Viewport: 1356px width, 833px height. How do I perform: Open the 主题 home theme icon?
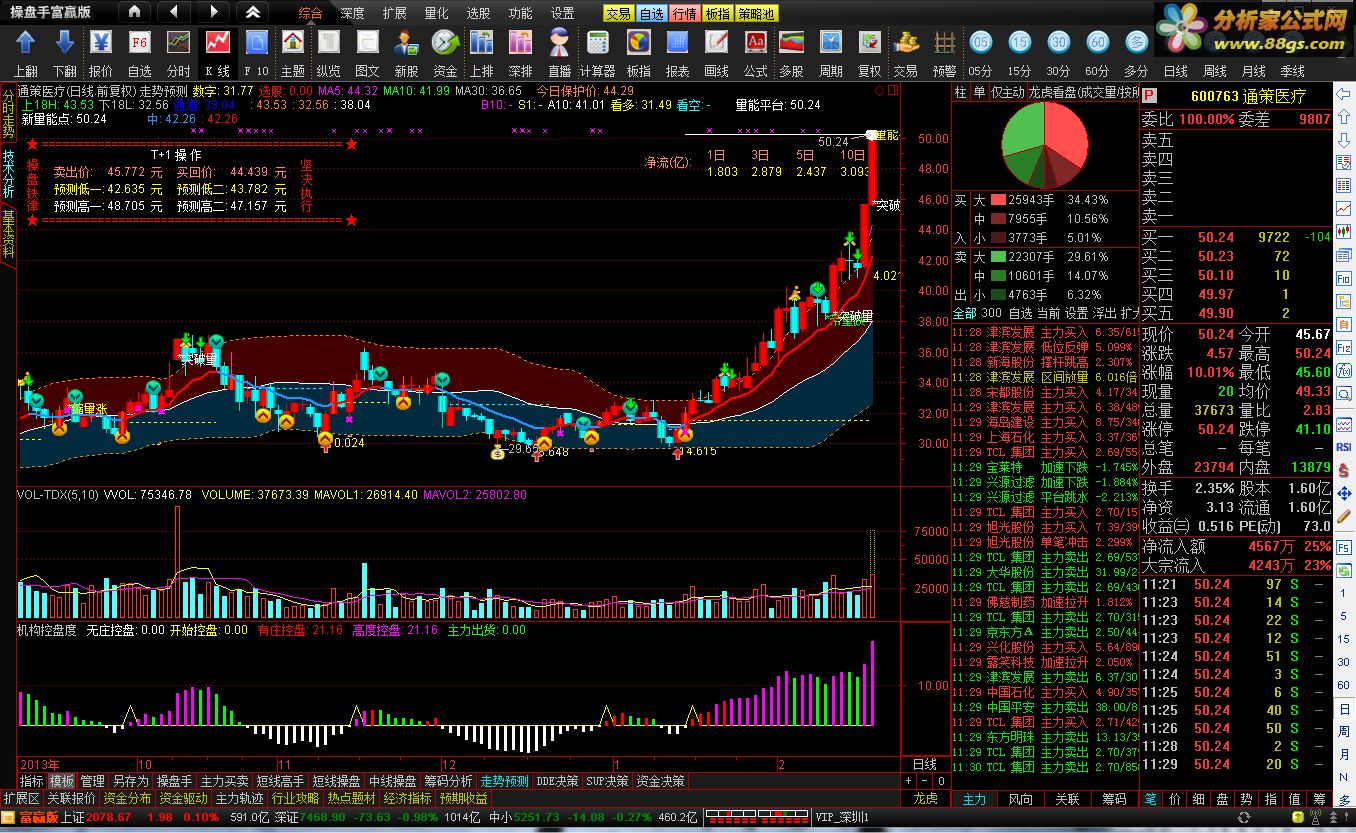pyautogui.click(x=292, y=43)
